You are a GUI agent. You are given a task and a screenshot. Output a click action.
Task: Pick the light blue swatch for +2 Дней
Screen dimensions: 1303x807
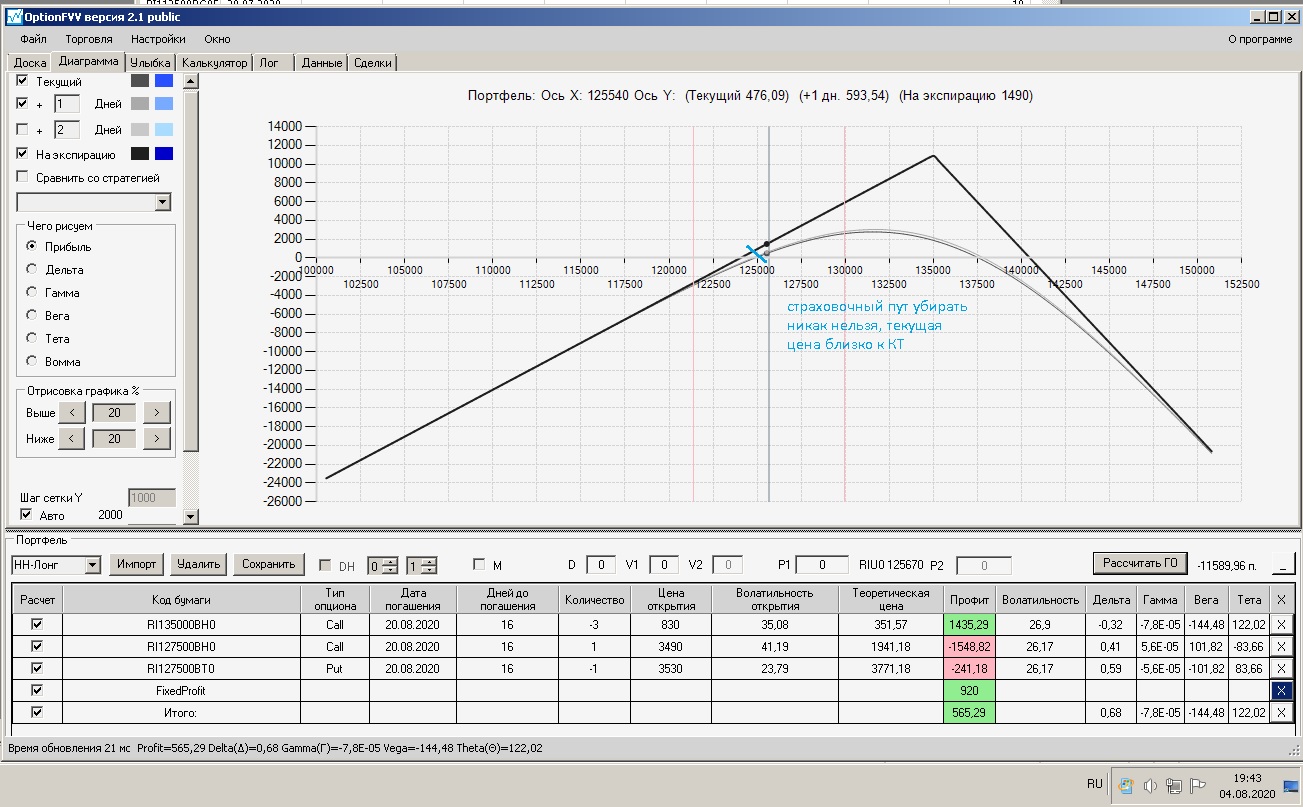point(164,129)
